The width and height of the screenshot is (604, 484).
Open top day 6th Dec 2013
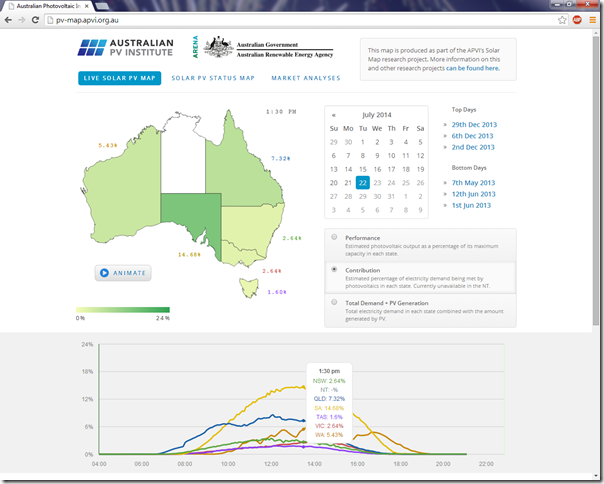(472, 136)
